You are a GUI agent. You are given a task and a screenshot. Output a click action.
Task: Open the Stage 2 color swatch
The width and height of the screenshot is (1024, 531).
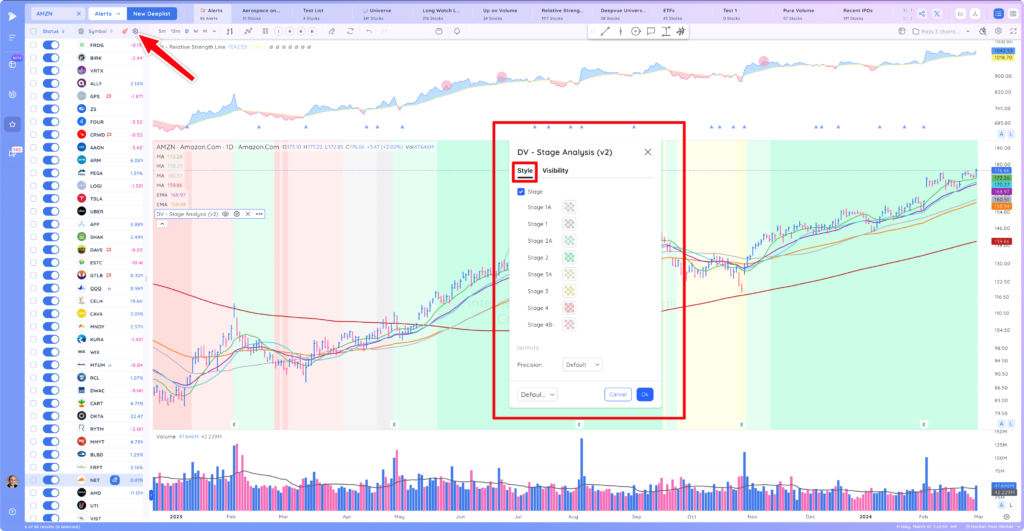point(569,257)
